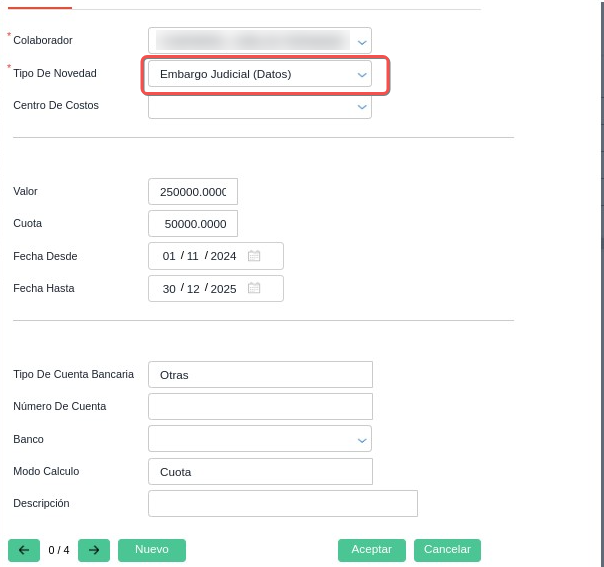Open the Banco dropdown list

click(362, 440)
